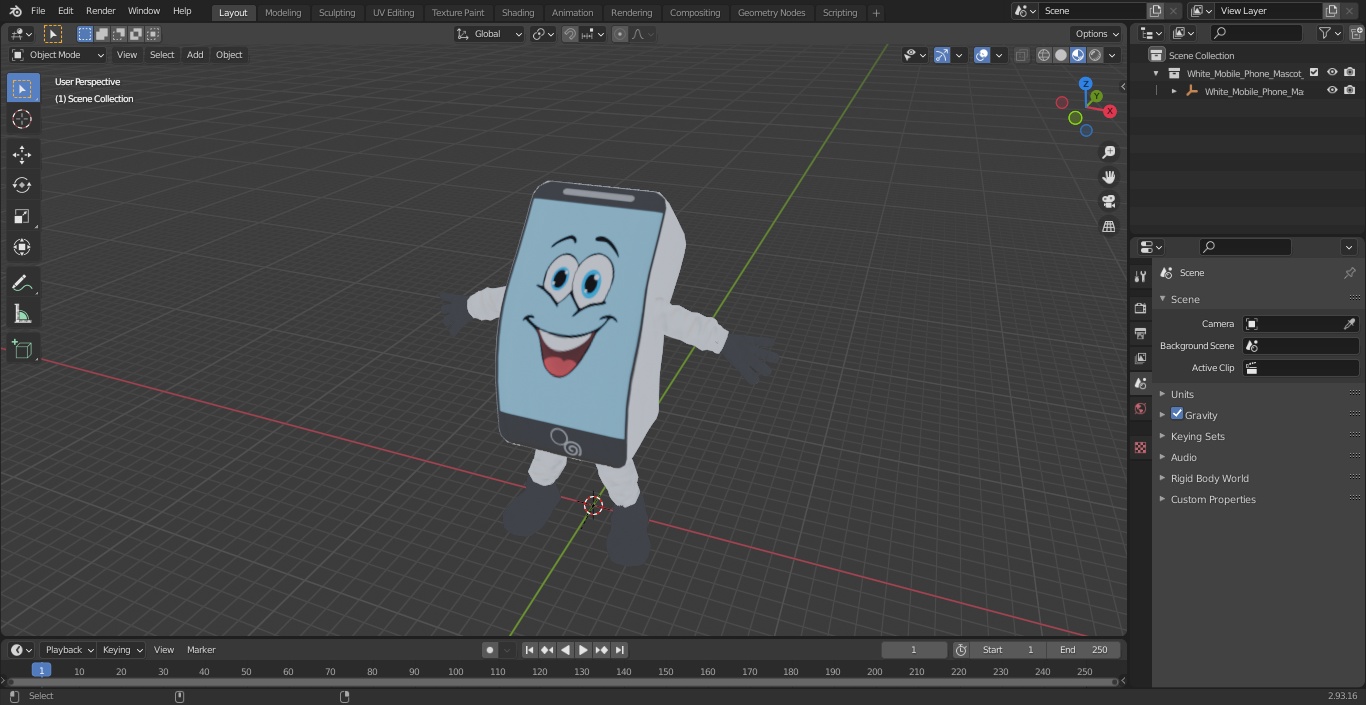Toggle the camera view icon

pyautogui.click(x=1108, y=202)
